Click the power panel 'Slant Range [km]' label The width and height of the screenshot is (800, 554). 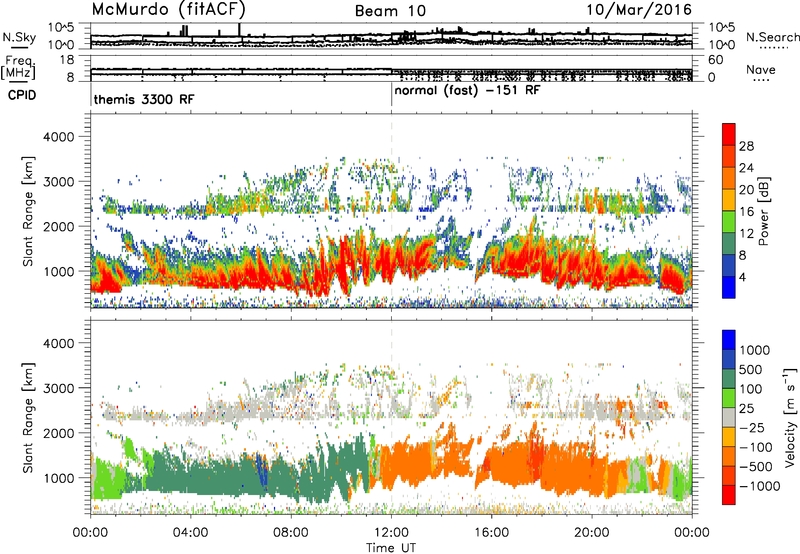pyautogui.click(x=28, y=211)
